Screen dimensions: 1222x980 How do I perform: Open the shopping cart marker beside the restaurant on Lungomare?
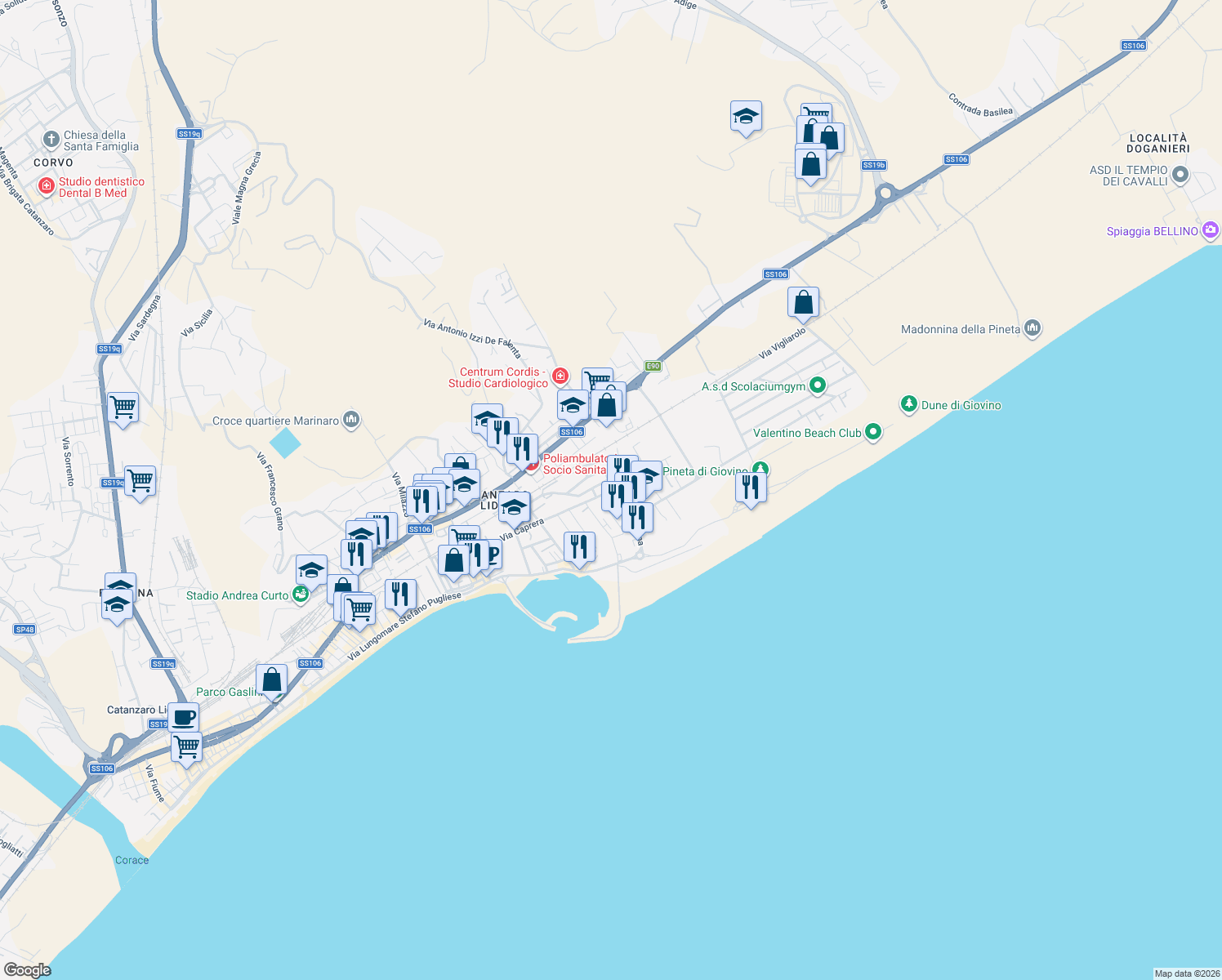[359, 610]
